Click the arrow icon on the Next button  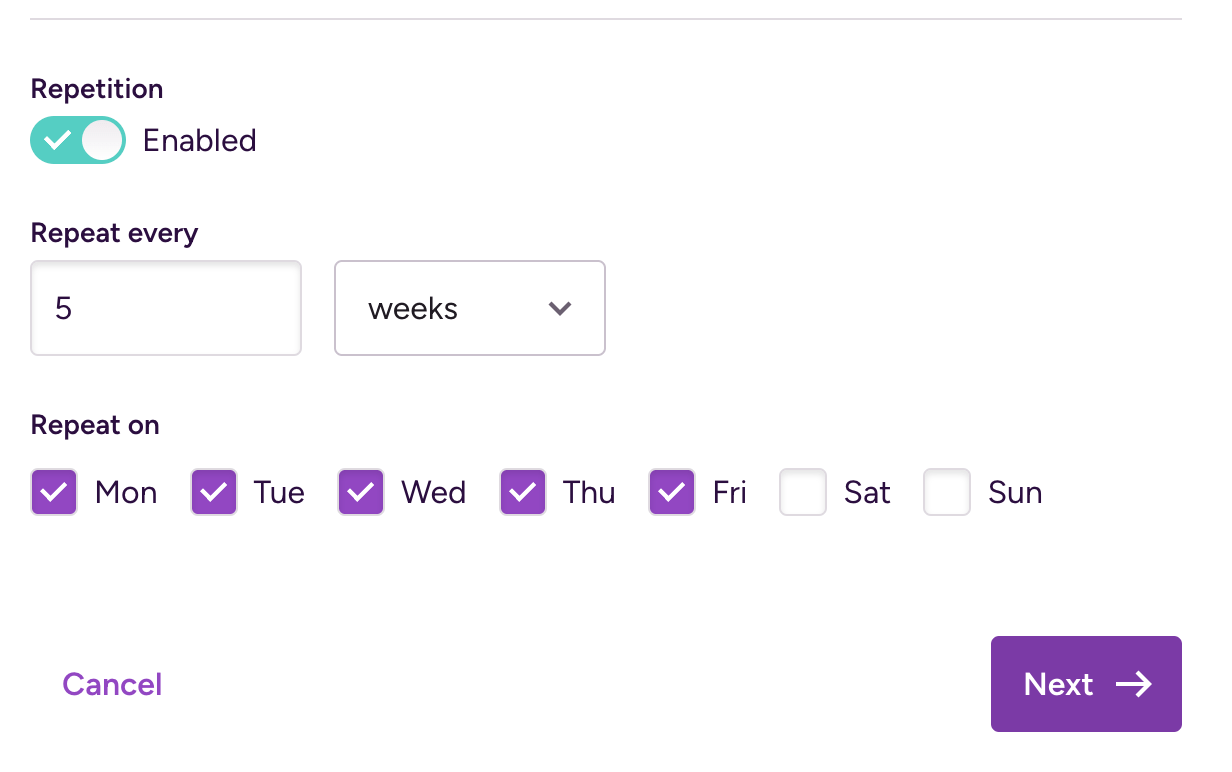1135,684
